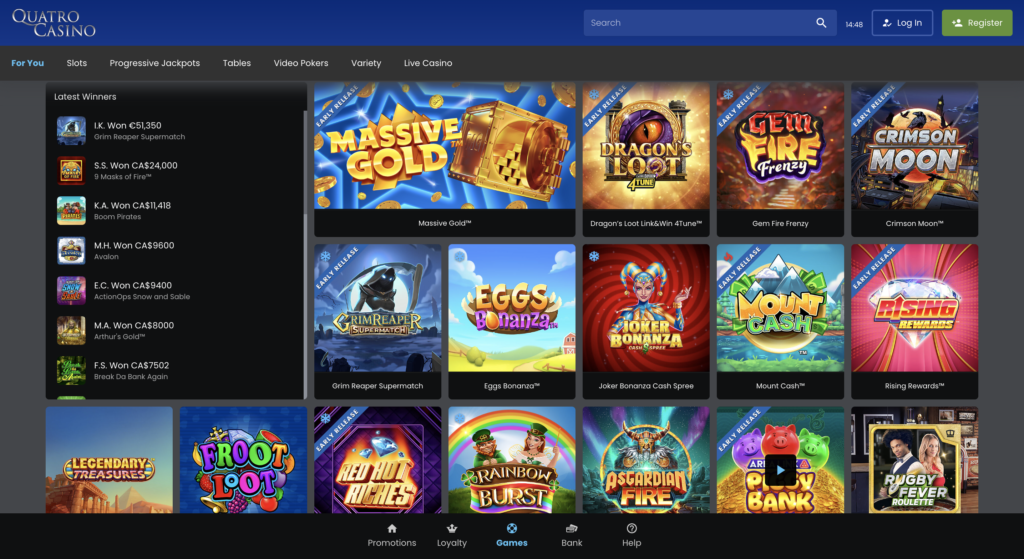Screen dimensions: 1024x559
Task: Open the Bank icon
Action: point(571,528)
